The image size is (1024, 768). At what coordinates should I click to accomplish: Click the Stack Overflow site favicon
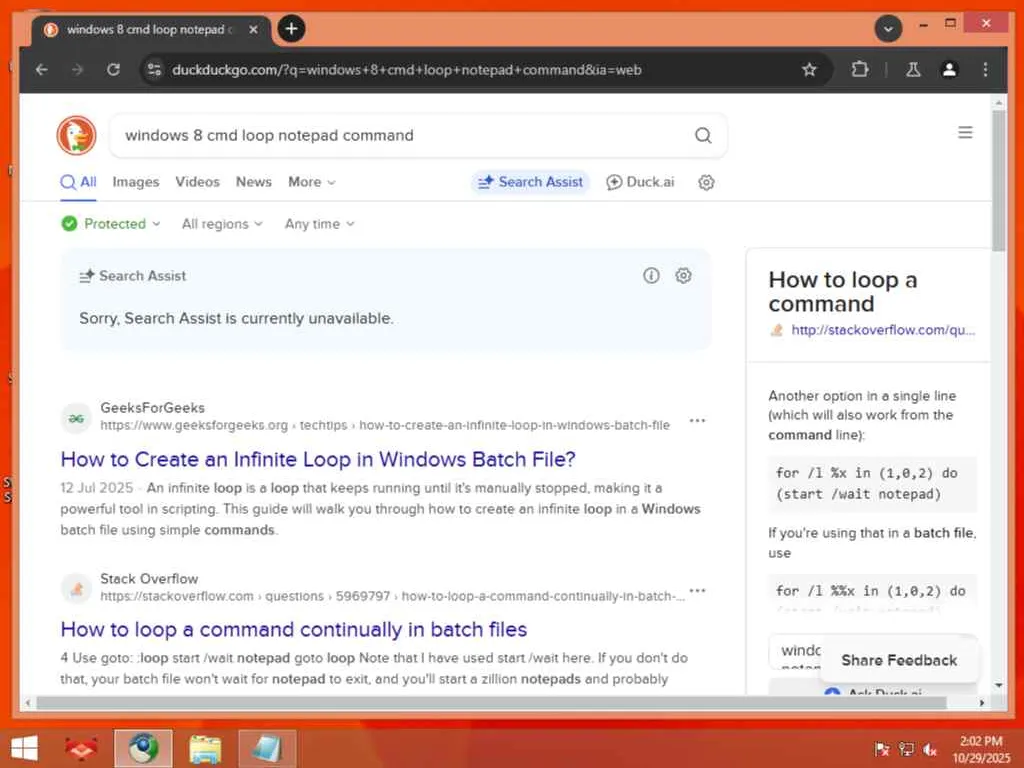coord(76,588)
